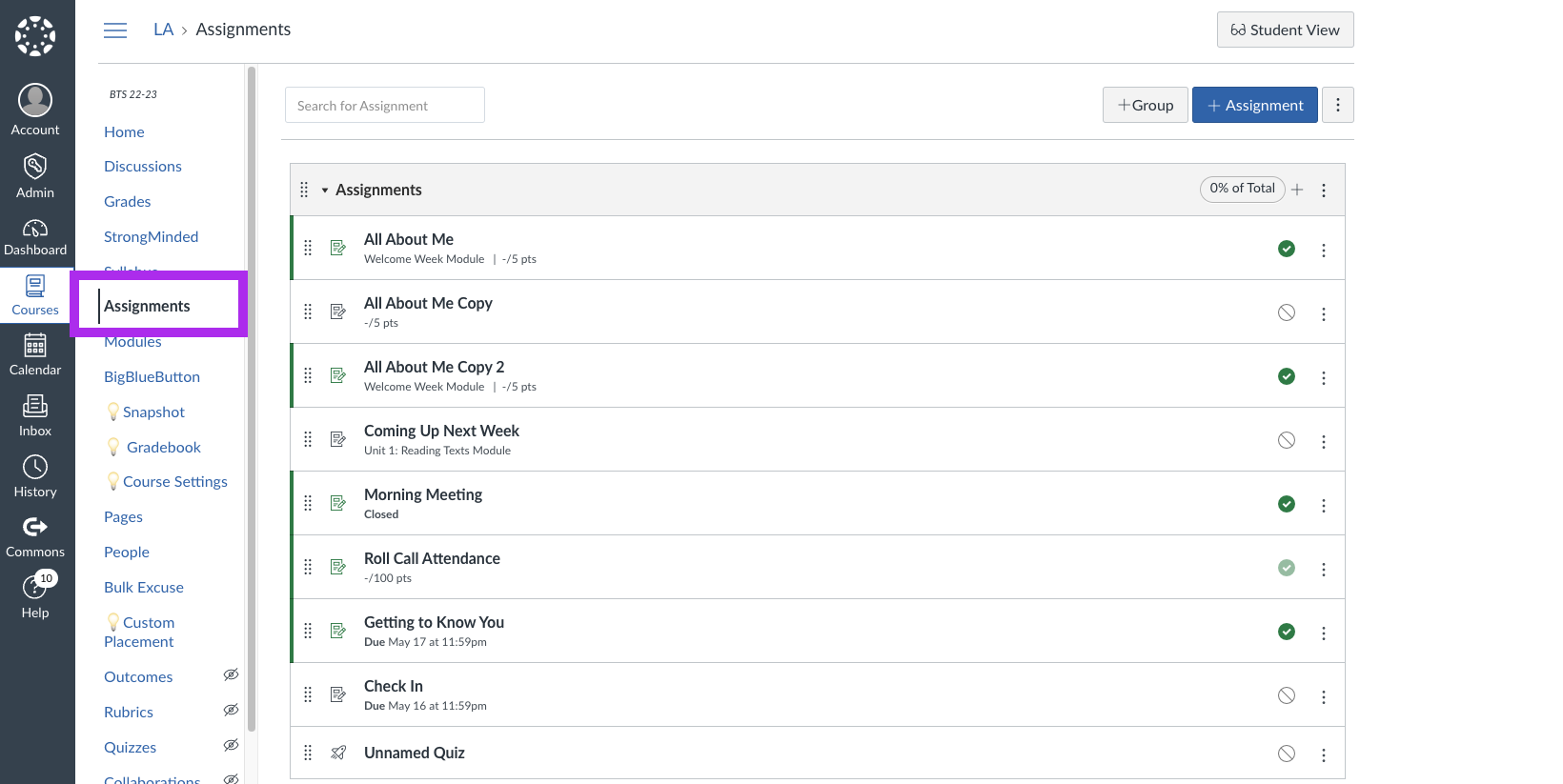Open Discussions in course navigation

click(x=143, y=166)
